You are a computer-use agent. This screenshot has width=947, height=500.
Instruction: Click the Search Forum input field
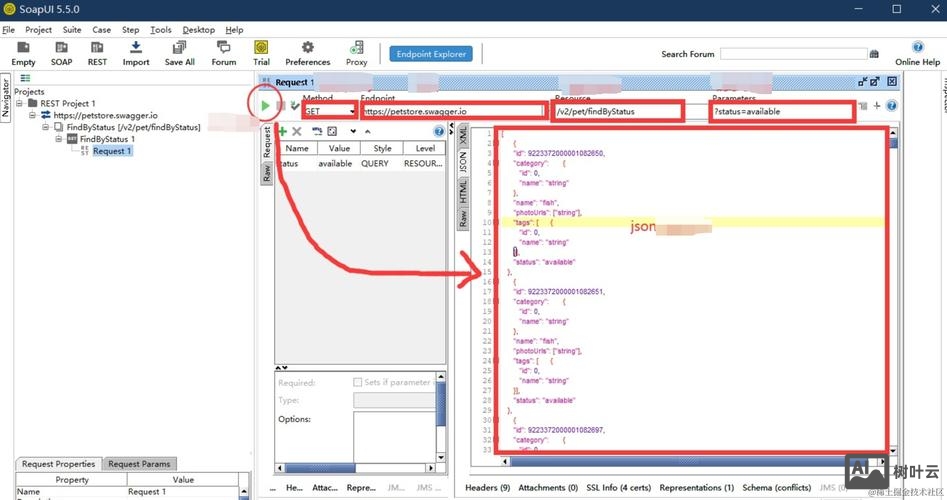[793, 54]
